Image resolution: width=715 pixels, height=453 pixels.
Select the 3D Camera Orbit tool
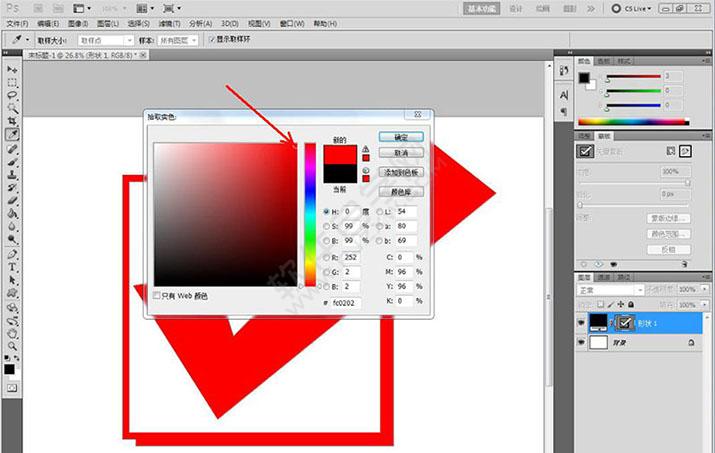[x=12, y=321]
